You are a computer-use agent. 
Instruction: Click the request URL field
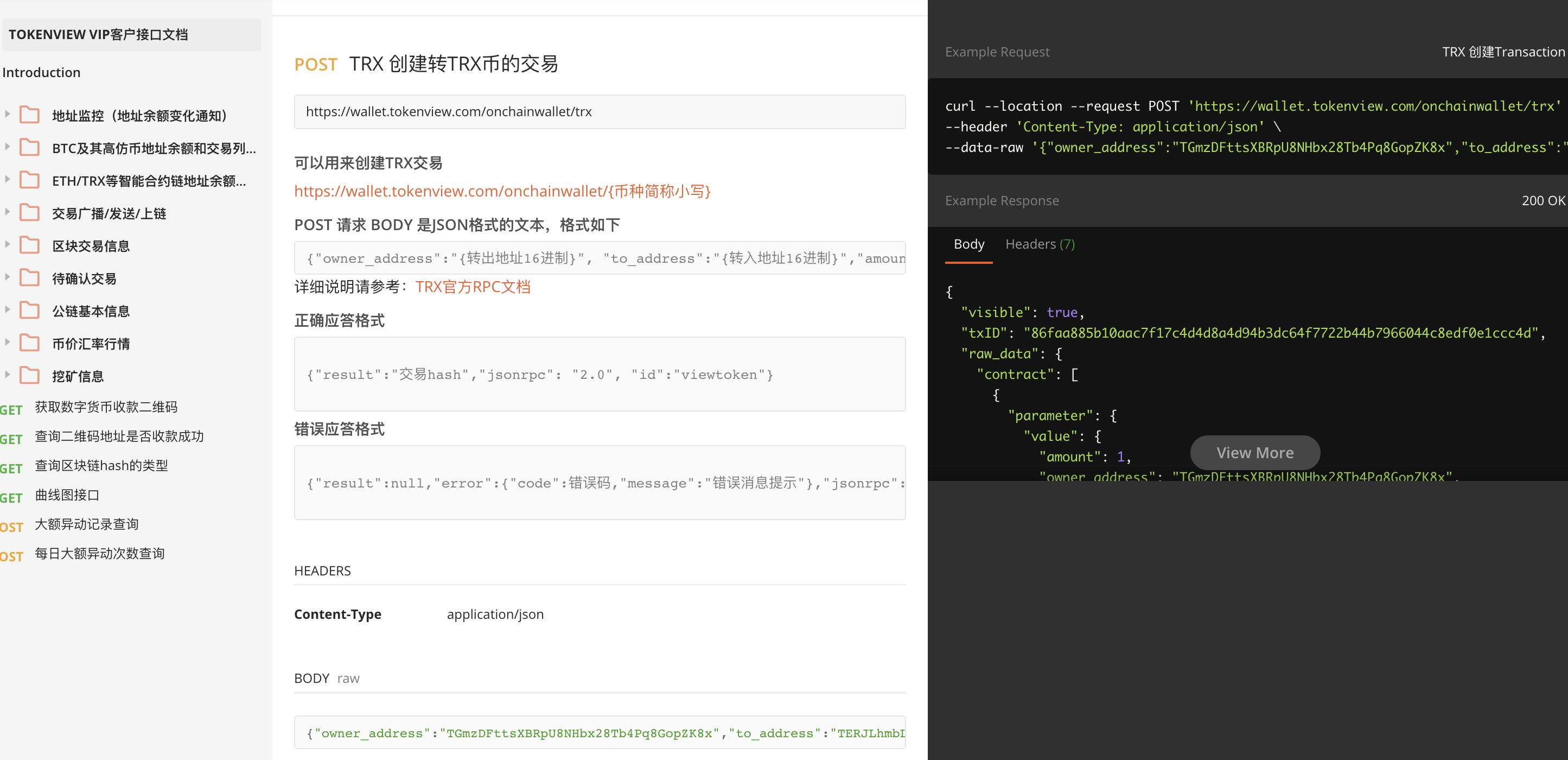(x=600, y=111)
